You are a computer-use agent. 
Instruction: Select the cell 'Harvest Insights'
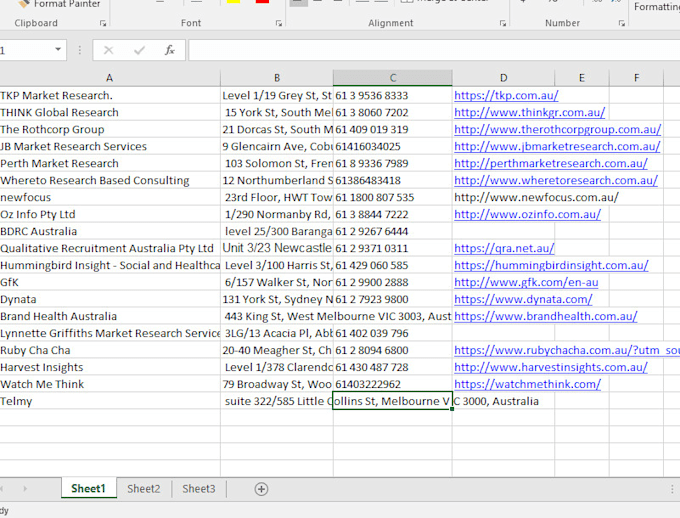click(110, 367)
